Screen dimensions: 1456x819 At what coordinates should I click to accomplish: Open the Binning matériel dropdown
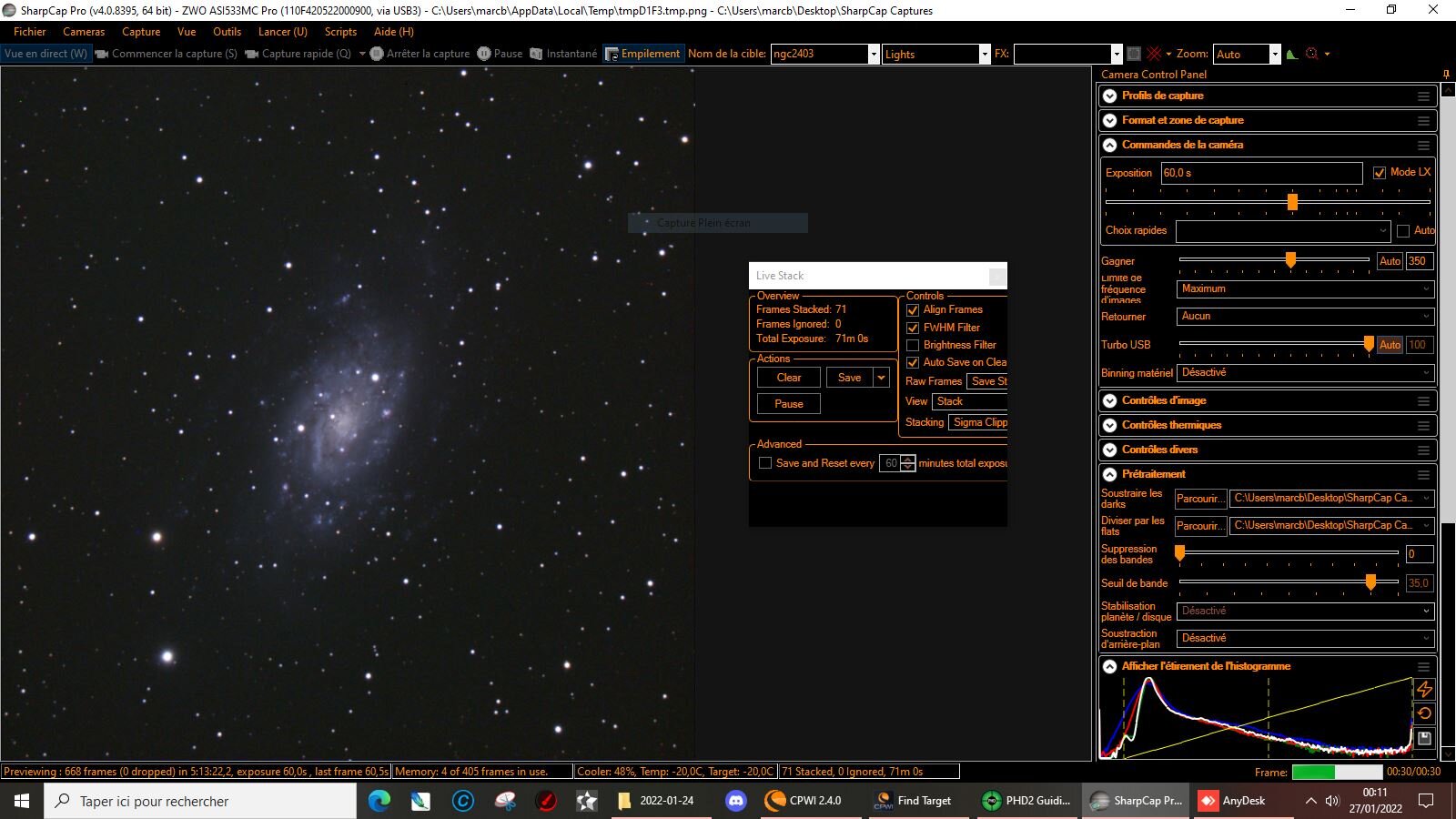[1306, 373]
